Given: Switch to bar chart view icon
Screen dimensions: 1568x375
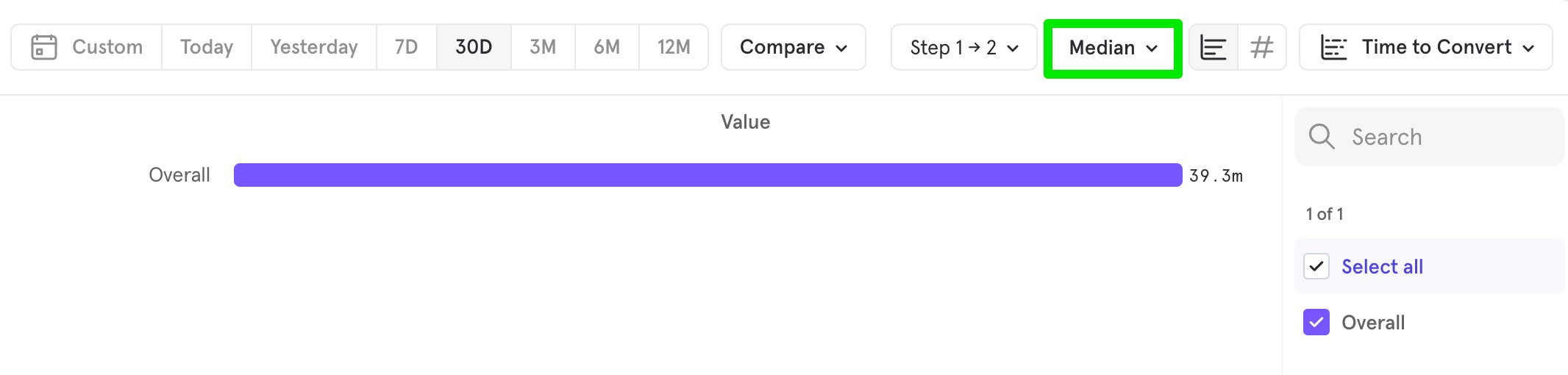Looking at the screenshot, I should 1214,48.
